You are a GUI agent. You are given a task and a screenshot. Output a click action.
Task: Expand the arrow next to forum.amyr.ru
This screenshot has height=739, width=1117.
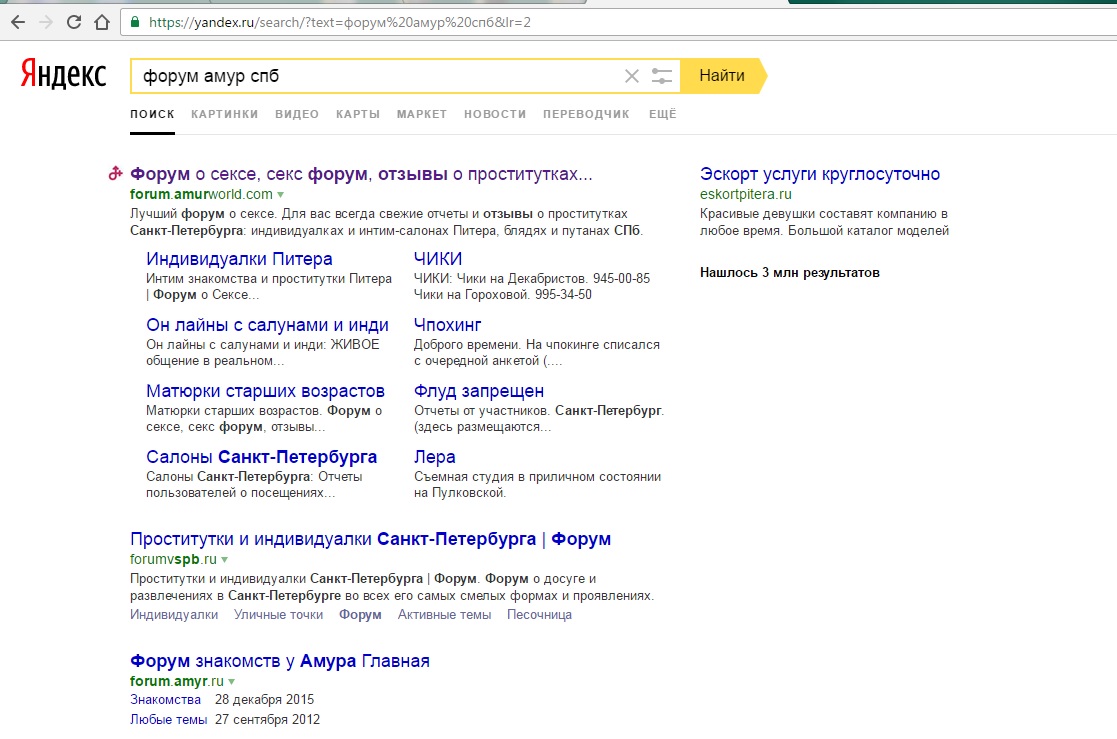point(229,681)
